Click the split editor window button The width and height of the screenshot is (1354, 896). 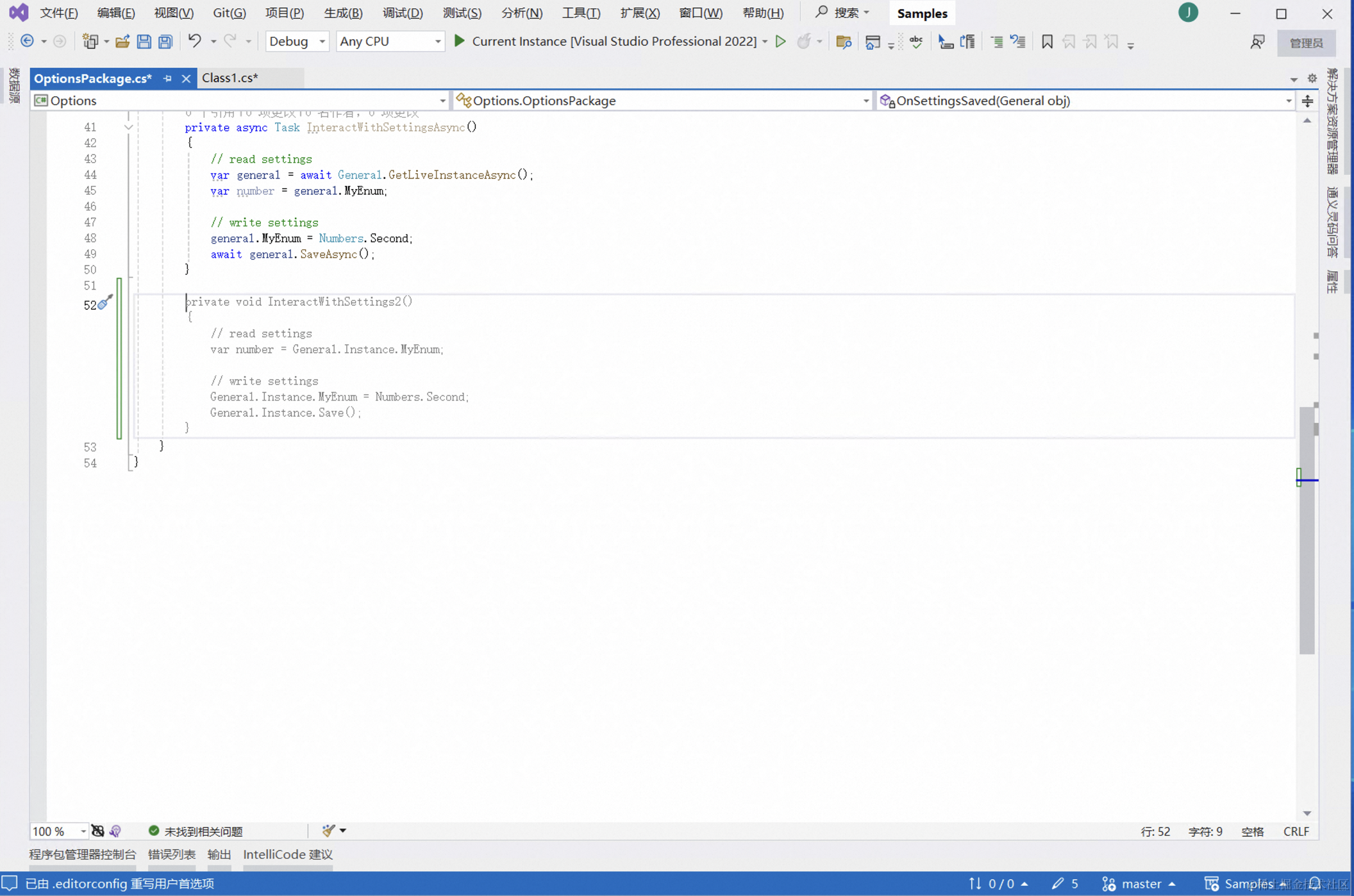tap(1307, 101)
